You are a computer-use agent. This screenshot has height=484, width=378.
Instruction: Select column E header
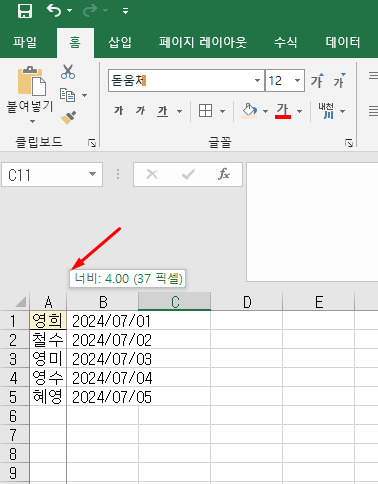click(x=319, y=302)
